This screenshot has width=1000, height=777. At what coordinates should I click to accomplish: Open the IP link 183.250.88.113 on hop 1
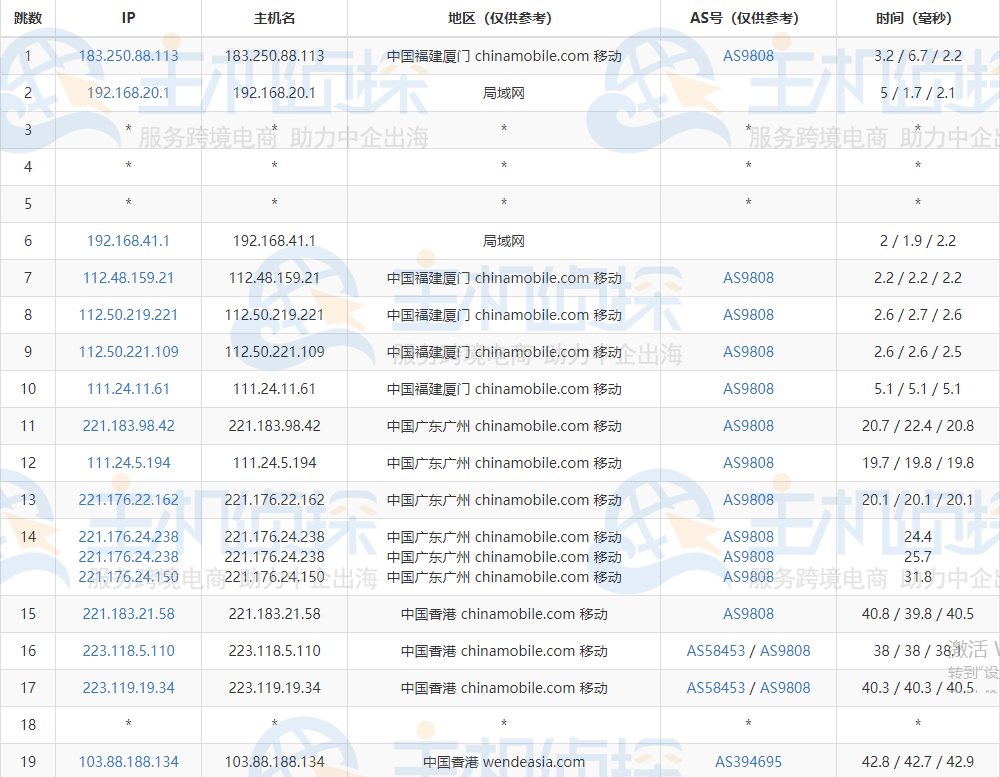(128, 56)
